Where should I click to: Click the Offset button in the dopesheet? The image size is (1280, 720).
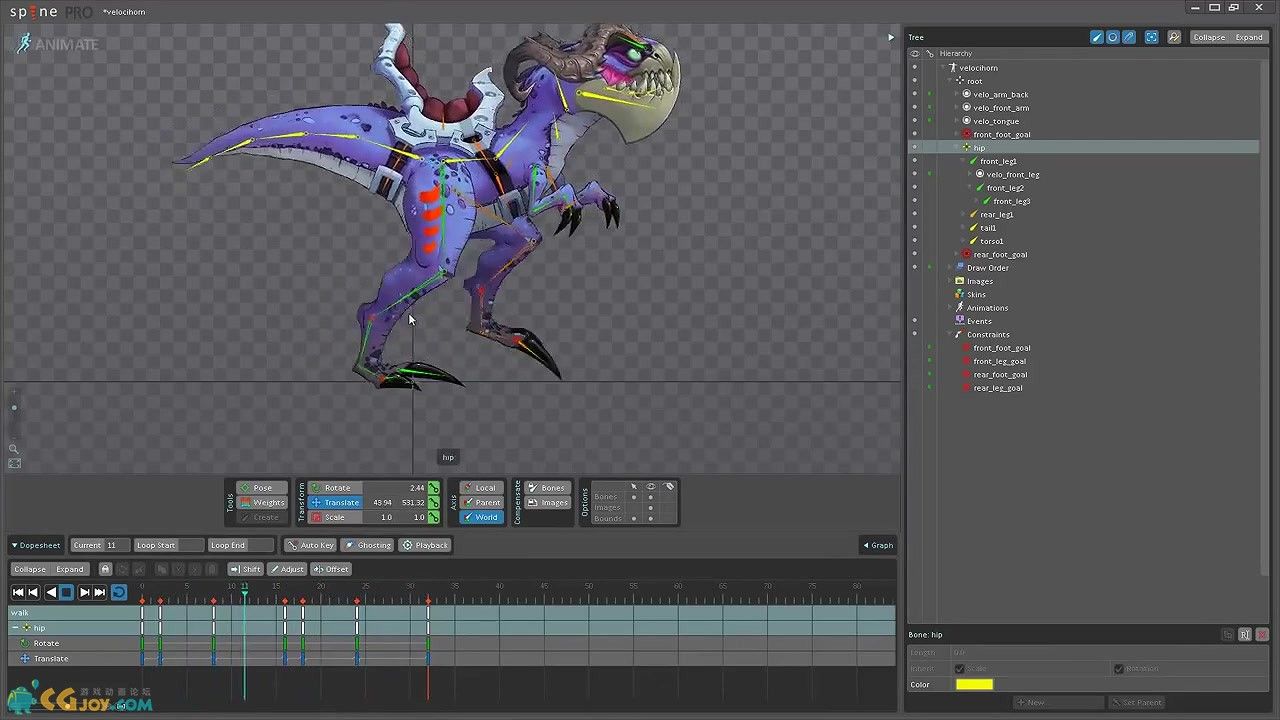click(x=331, y=569)
